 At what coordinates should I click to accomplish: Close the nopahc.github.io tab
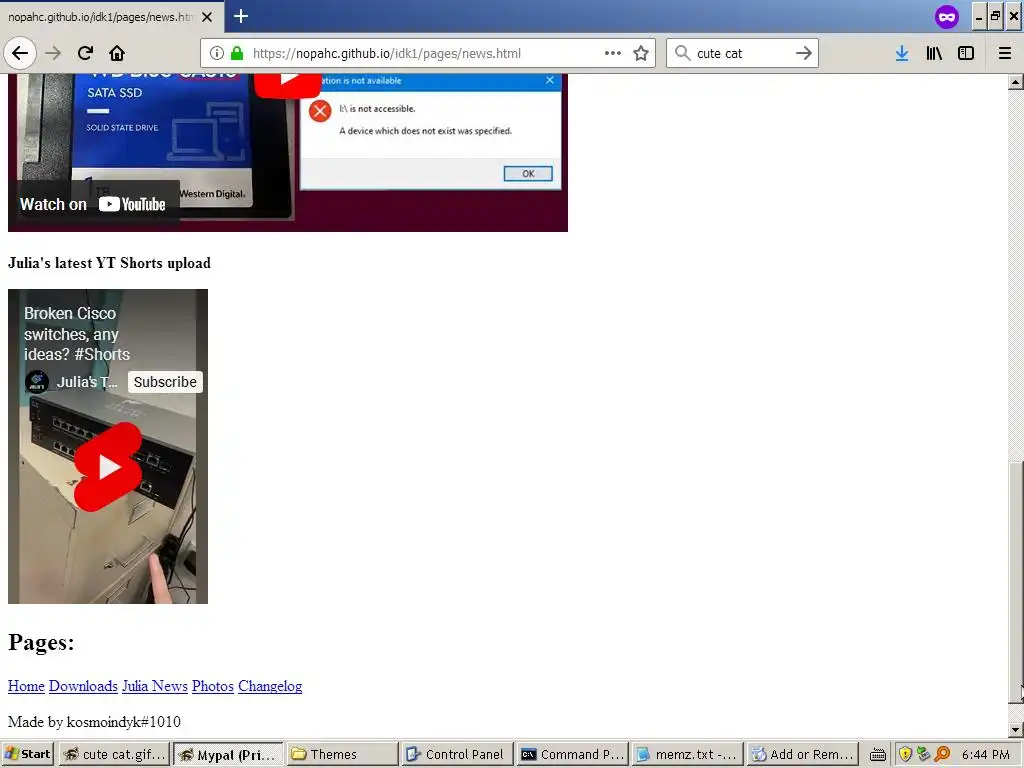pos(207,17)
